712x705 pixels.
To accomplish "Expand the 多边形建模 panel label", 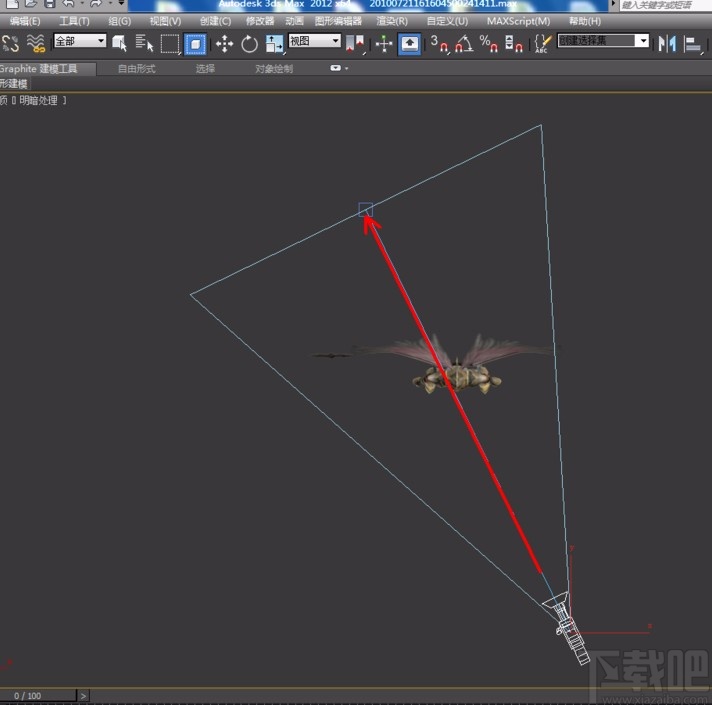I will click(x=14, y=84).
